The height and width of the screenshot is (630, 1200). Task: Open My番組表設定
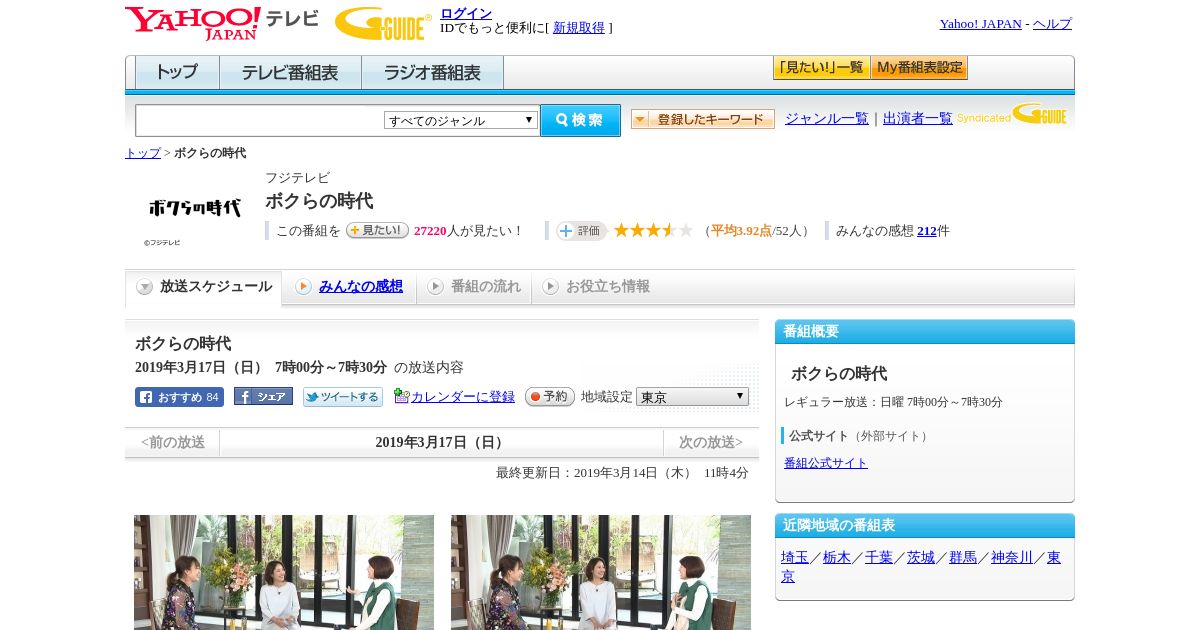coord(919,68)
